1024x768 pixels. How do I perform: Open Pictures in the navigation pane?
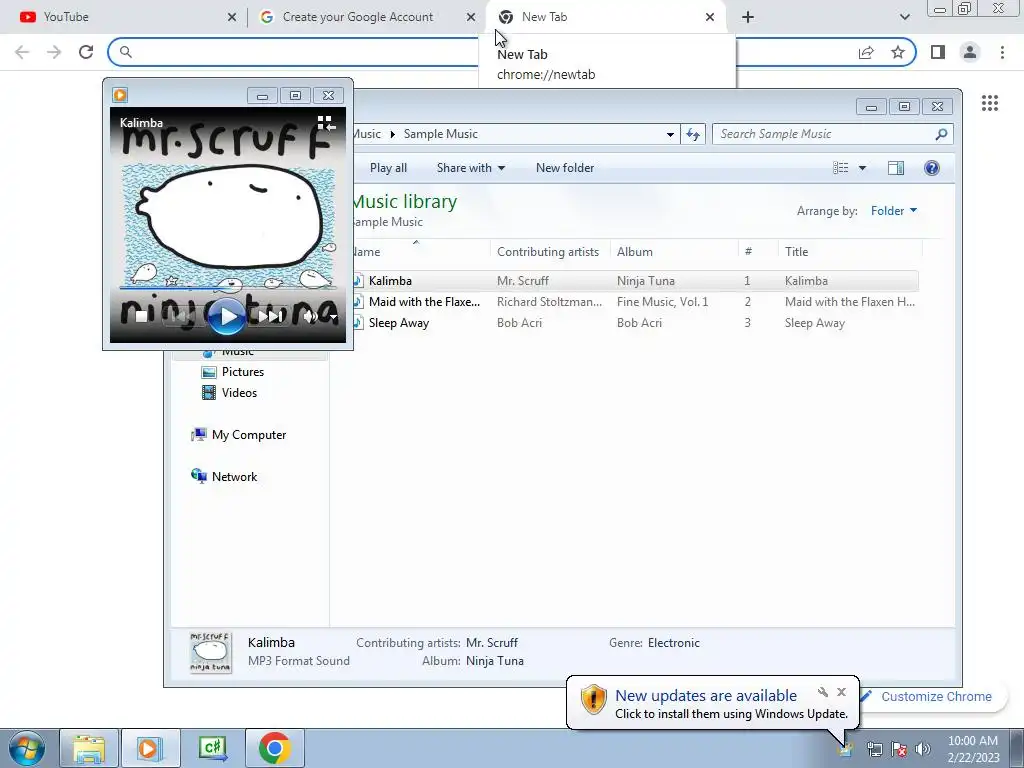pos(242,372)
